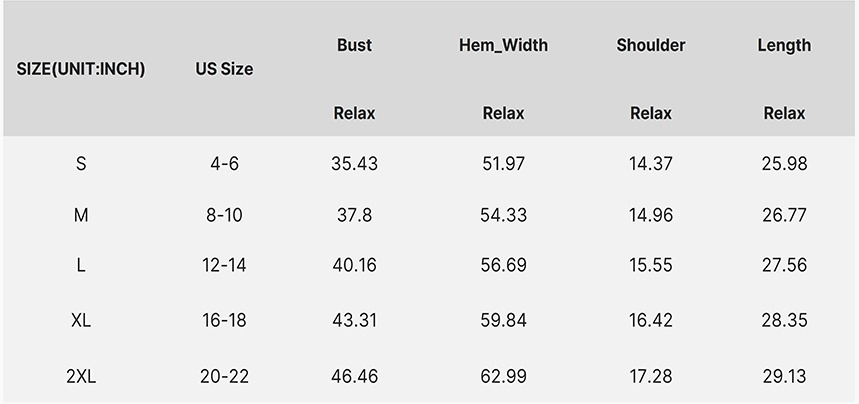859x404 pixels.
Task: Select the XL size row label
Action: click(x=81, y=321)
